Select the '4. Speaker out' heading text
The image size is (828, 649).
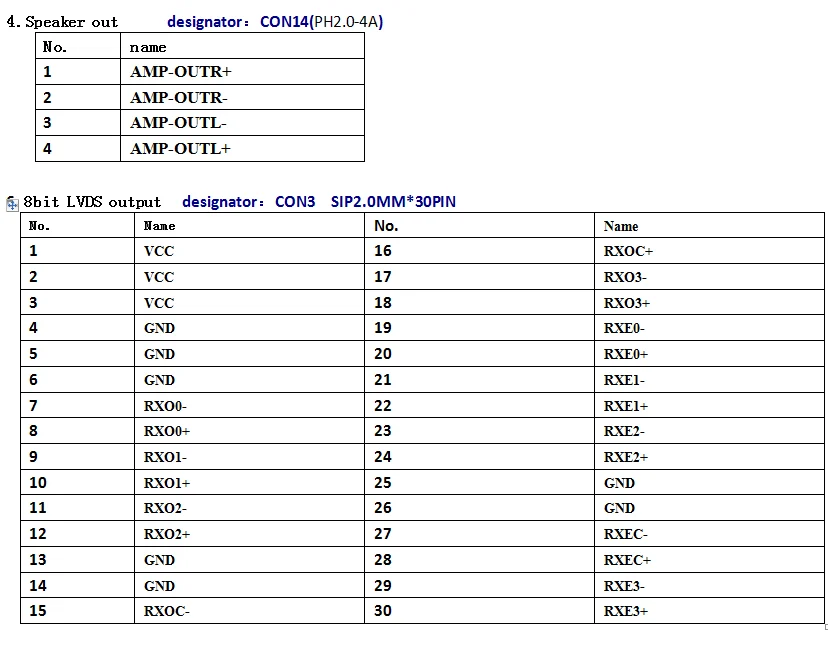coord(62,22)
